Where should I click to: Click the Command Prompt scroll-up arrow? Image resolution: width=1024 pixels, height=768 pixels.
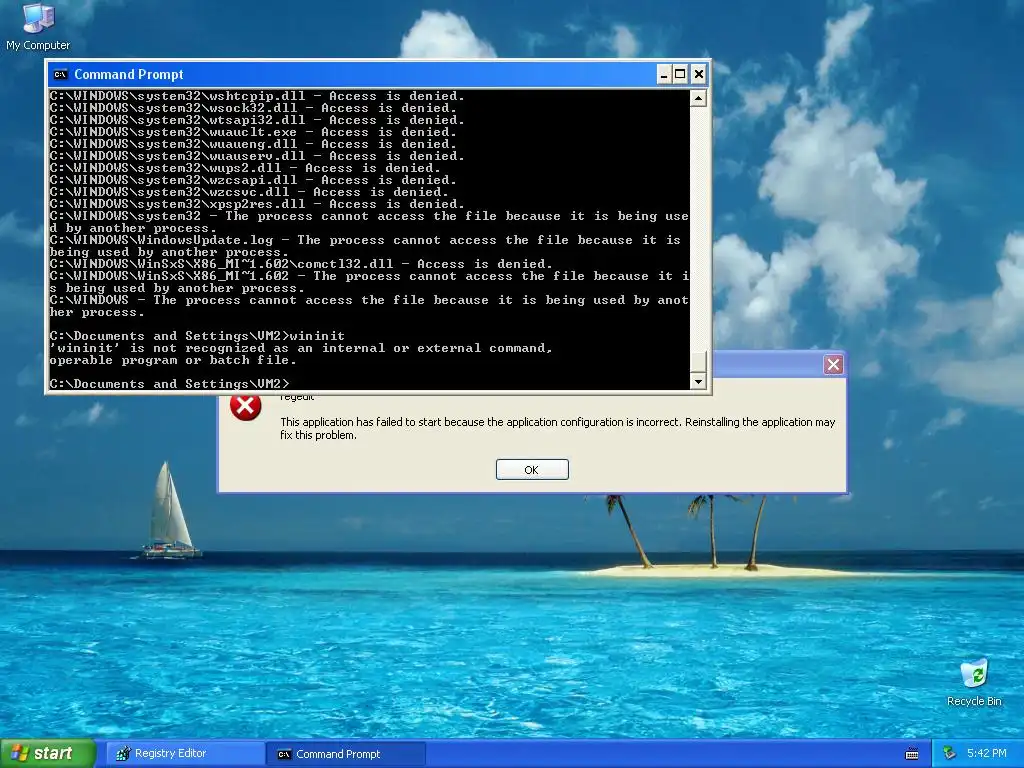(x=698, y=99)
